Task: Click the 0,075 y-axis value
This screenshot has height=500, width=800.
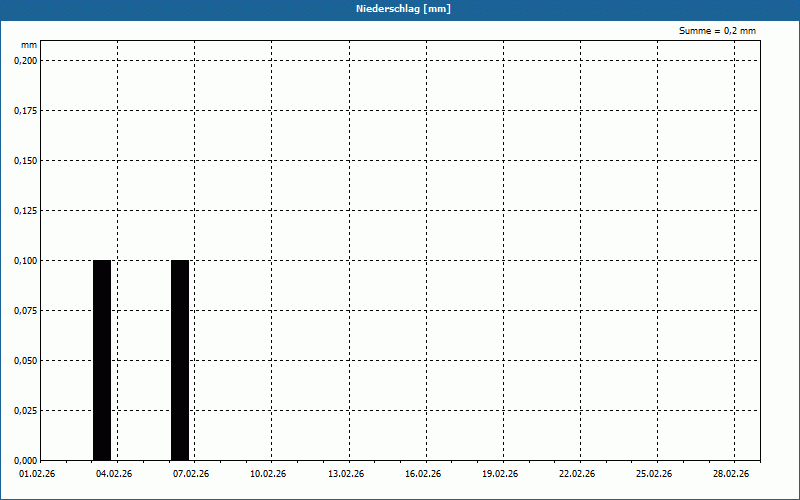Action: (25, 311)
